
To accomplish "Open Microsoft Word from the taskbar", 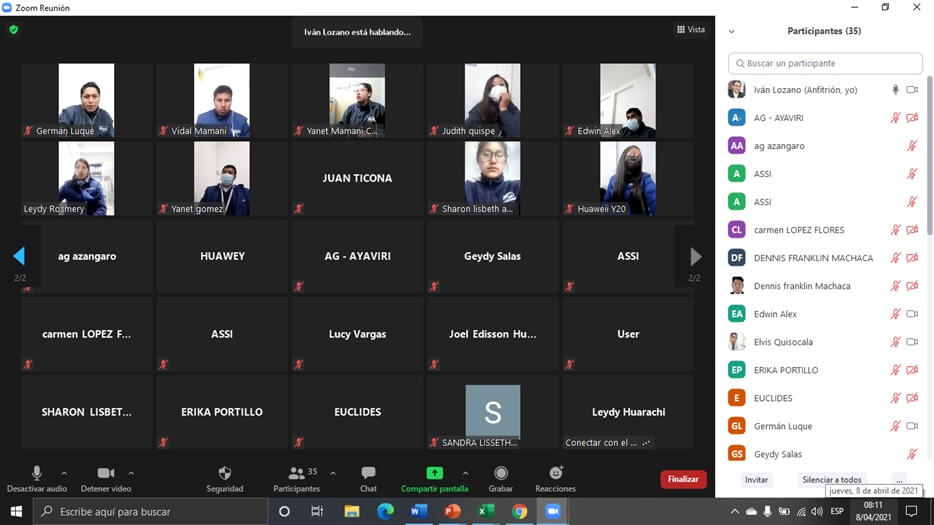I will point(418,511).
